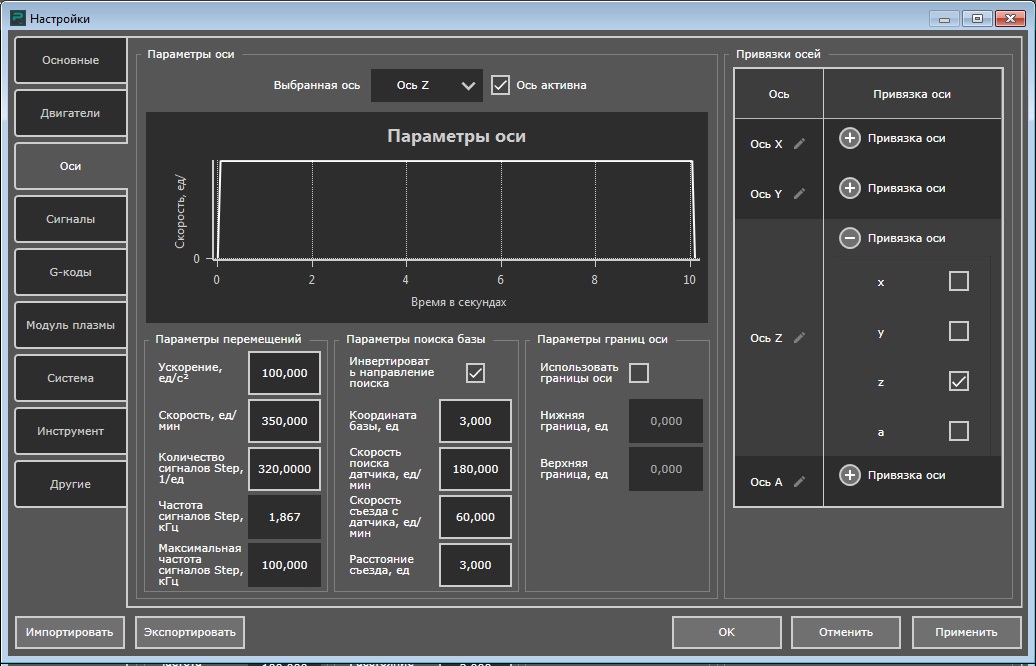
Task: Switch to the Двигатели tab
Action: (x=70, y=113)
